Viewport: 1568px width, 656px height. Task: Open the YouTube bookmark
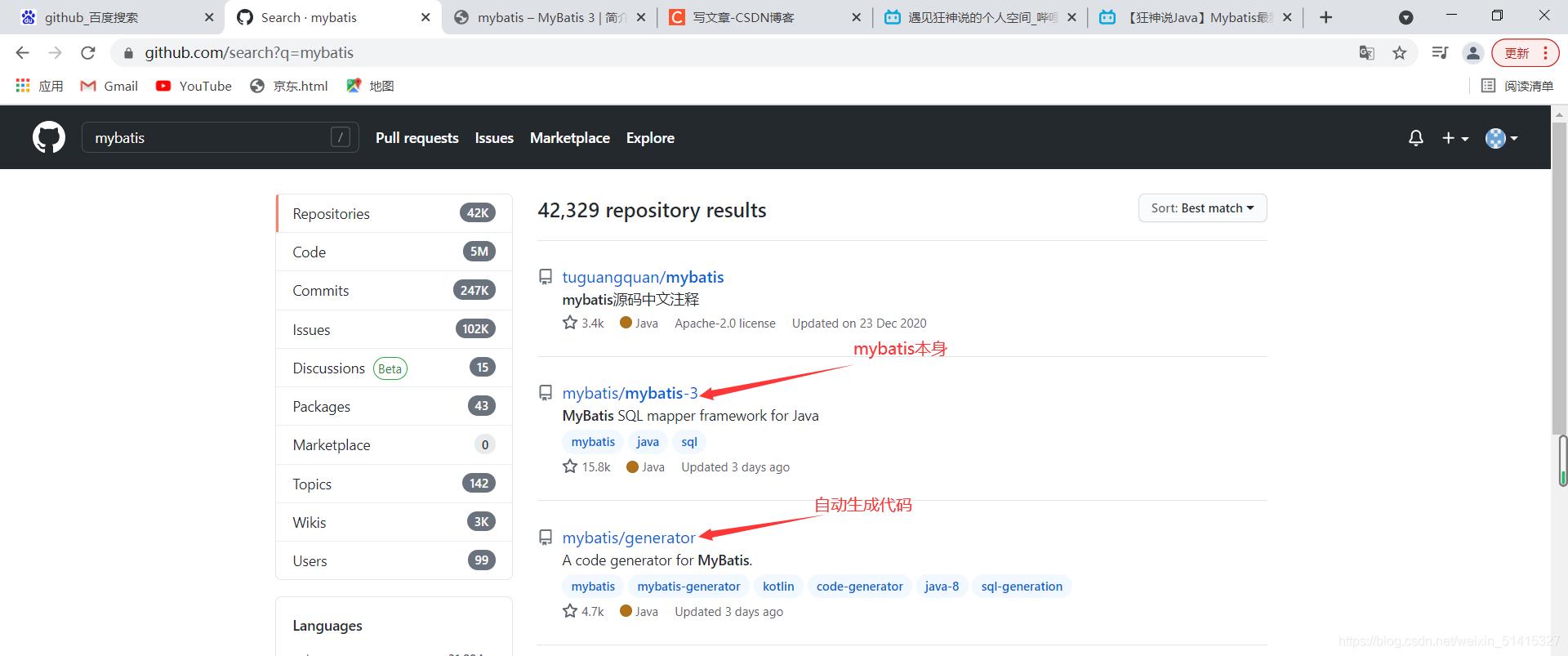point(194,86)
